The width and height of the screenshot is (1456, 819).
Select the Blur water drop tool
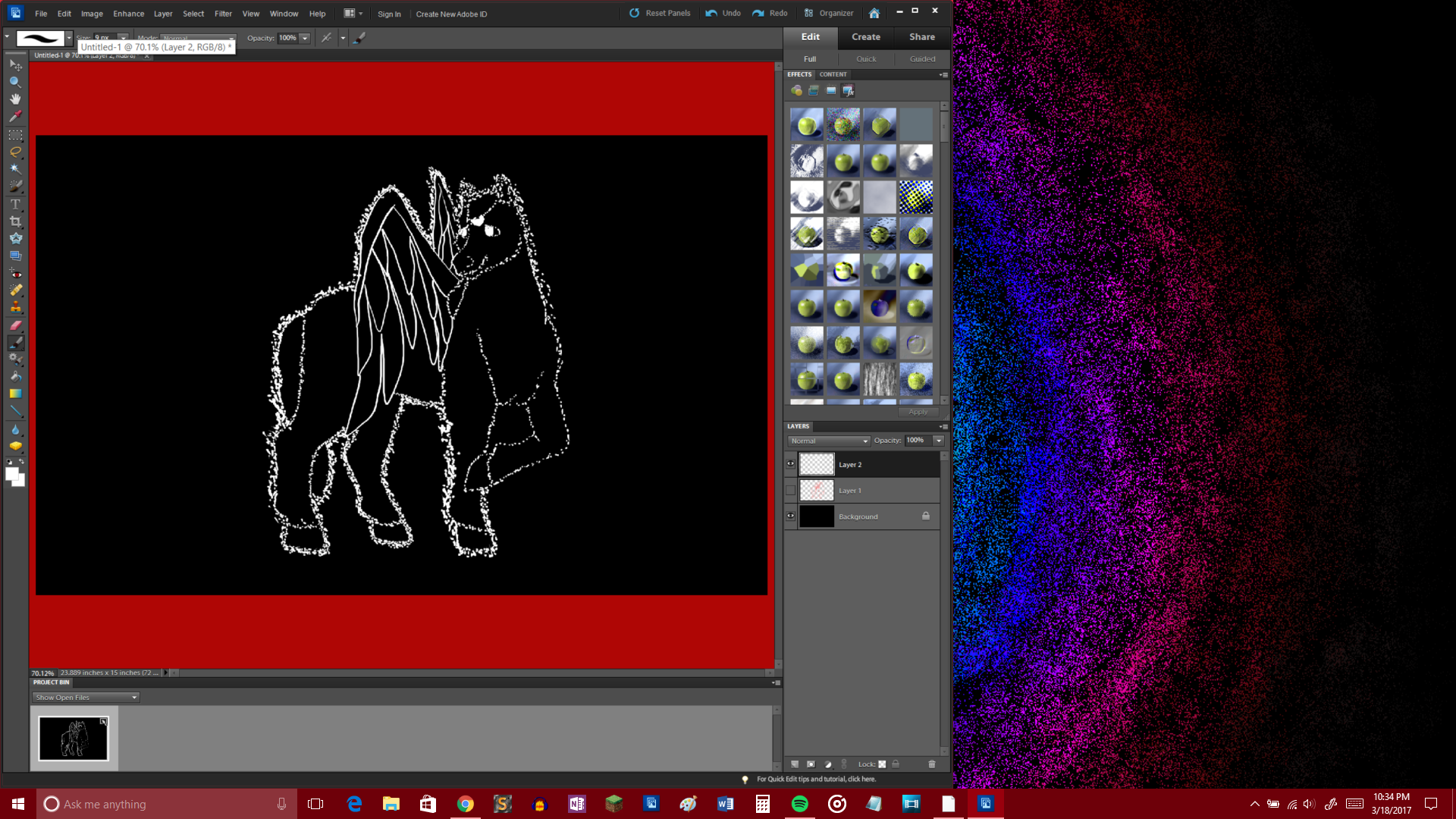[x=15, y=430]
